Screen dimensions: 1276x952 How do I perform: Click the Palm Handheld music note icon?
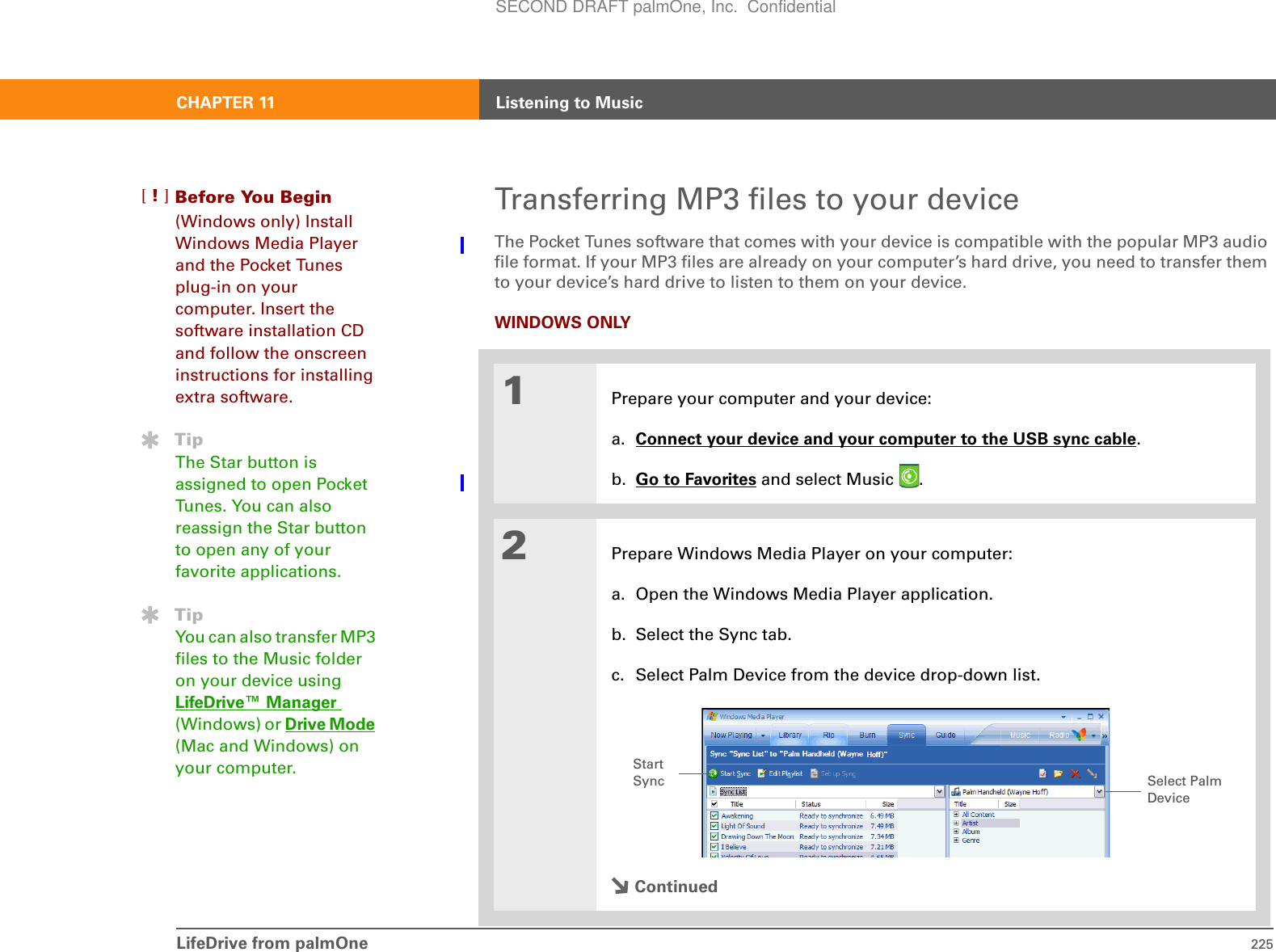[956, 792]
